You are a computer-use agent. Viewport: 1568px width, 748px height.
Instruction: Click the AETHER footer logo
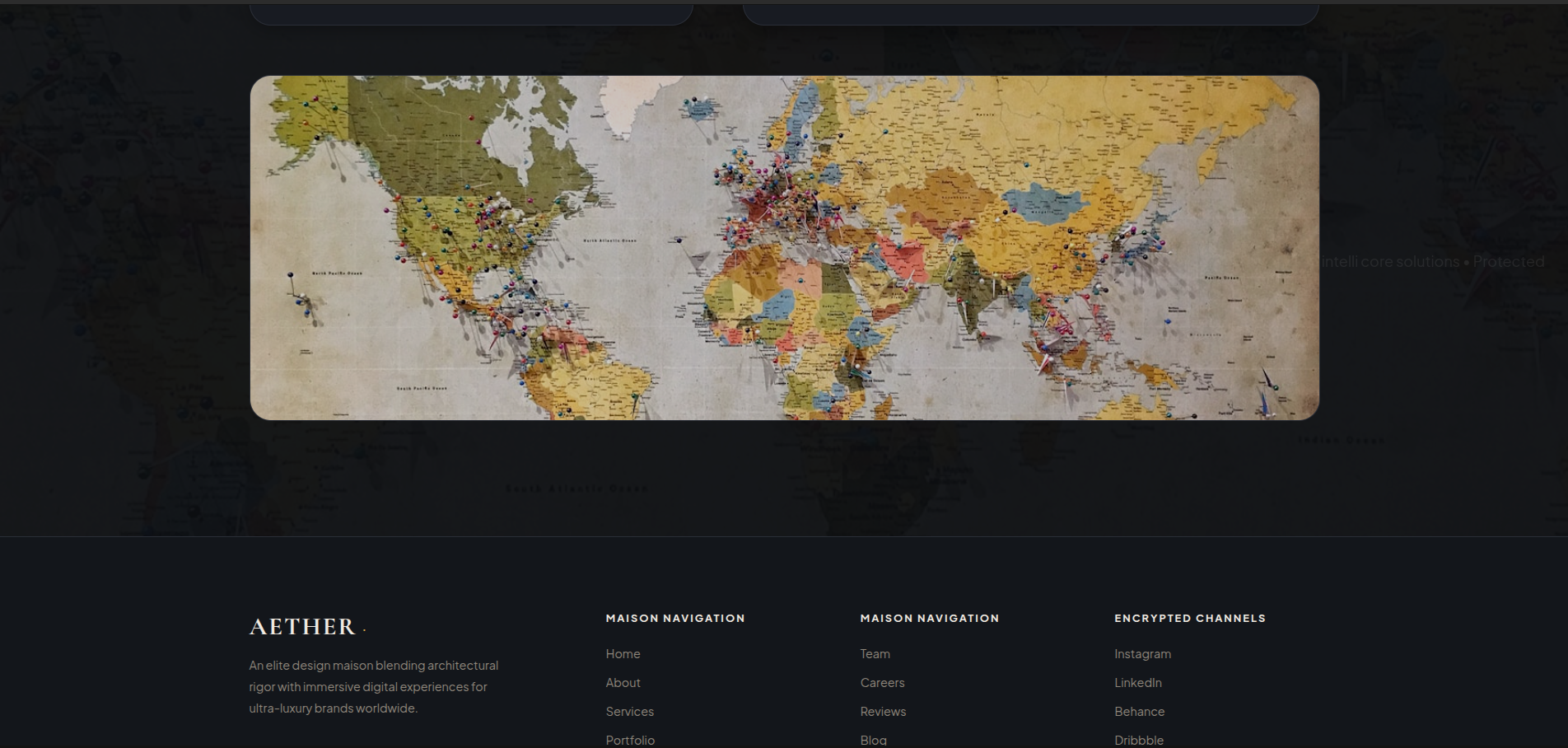point(302,627)
